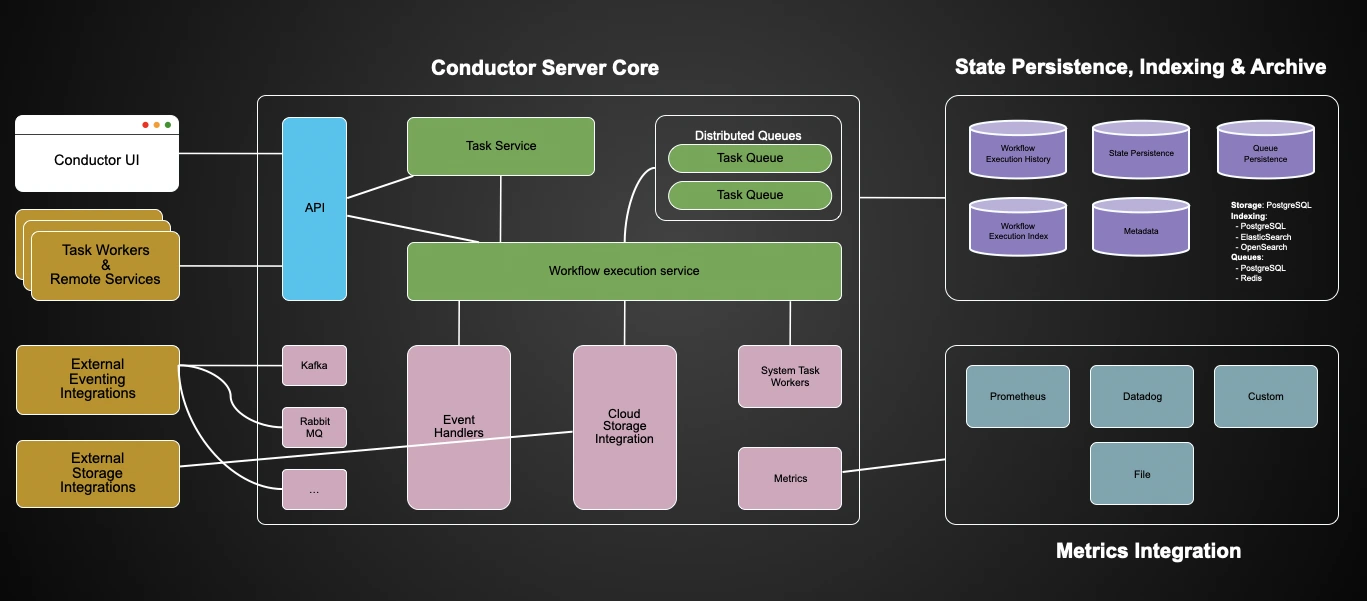This screenshot has width=1367, height=601.
Task: Expand the ellipsis integration block
Action: point(314,489)
